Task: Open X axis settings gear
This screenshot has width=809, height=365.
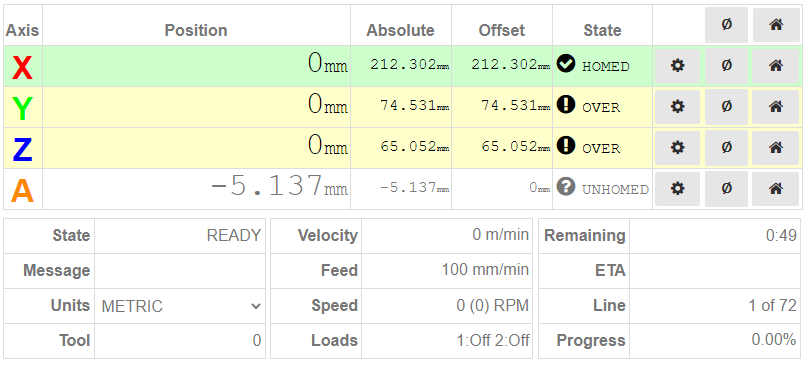Action: pyautogui.click(x=677, y=66)
